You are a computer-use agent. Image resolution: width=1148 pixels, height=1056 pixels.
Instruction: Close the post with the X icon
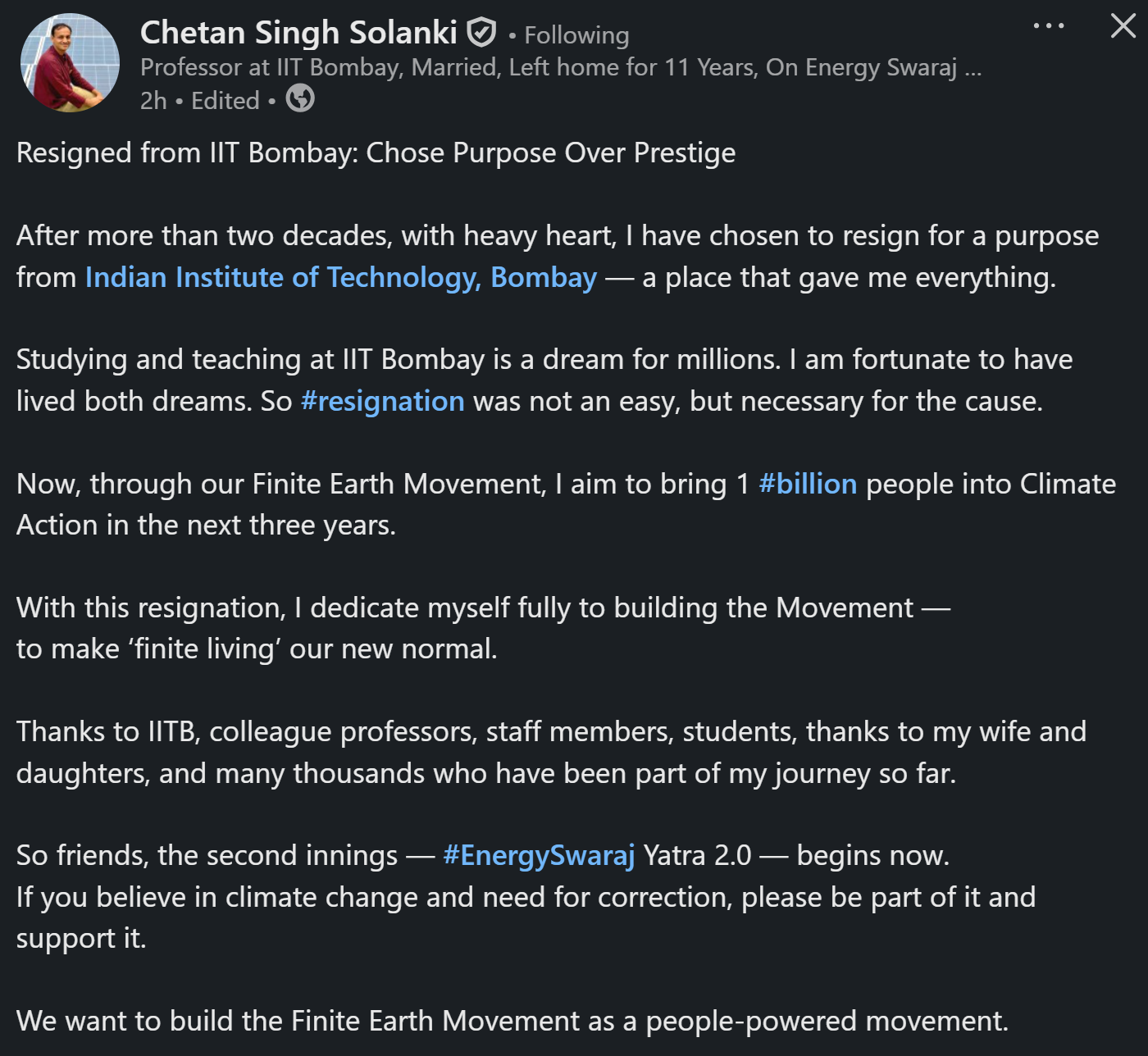click(1123, 26)
